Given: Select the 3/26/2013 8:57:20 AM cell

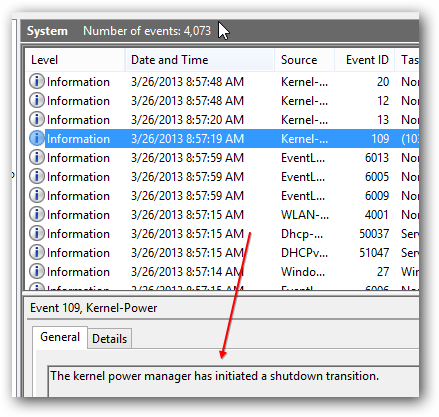Looking at the screenshot, I should point(187,120).
